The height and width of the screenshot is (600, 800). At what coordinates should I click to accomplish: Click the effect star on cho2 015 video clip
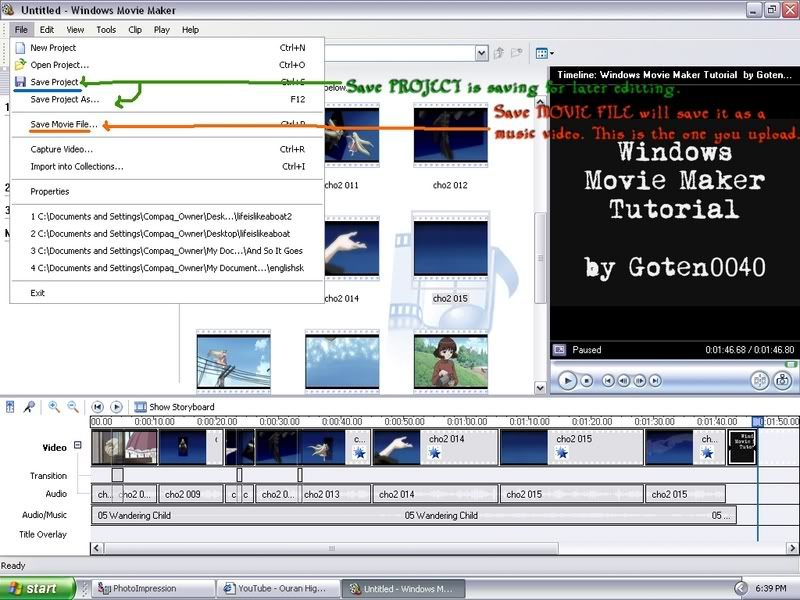coord(562,453)
